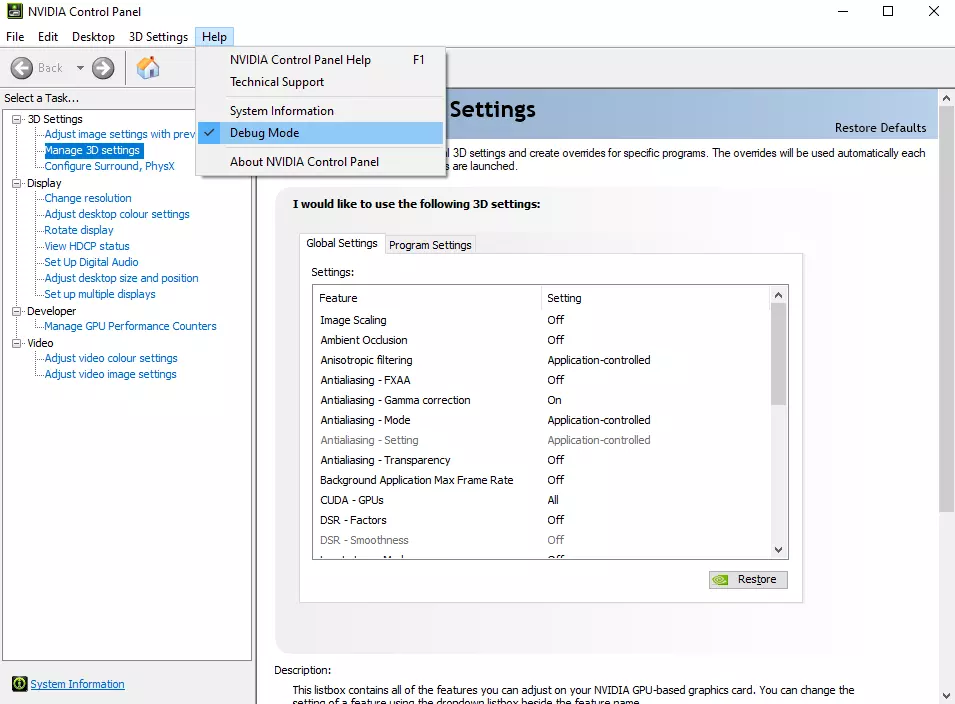Open Set Up Digital Audio
The width and height of the screenshot is (955, 704).
(91, 262)
